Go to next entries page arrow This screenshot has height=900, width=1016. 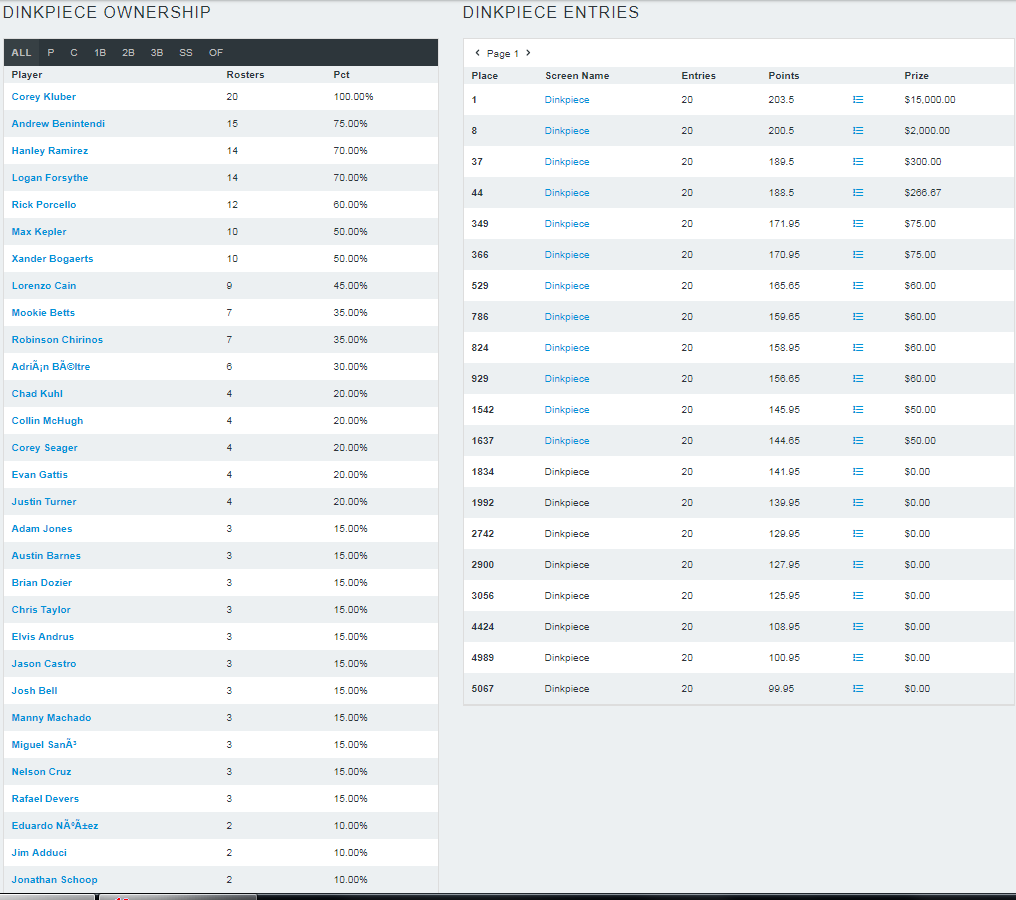[528, 53]
